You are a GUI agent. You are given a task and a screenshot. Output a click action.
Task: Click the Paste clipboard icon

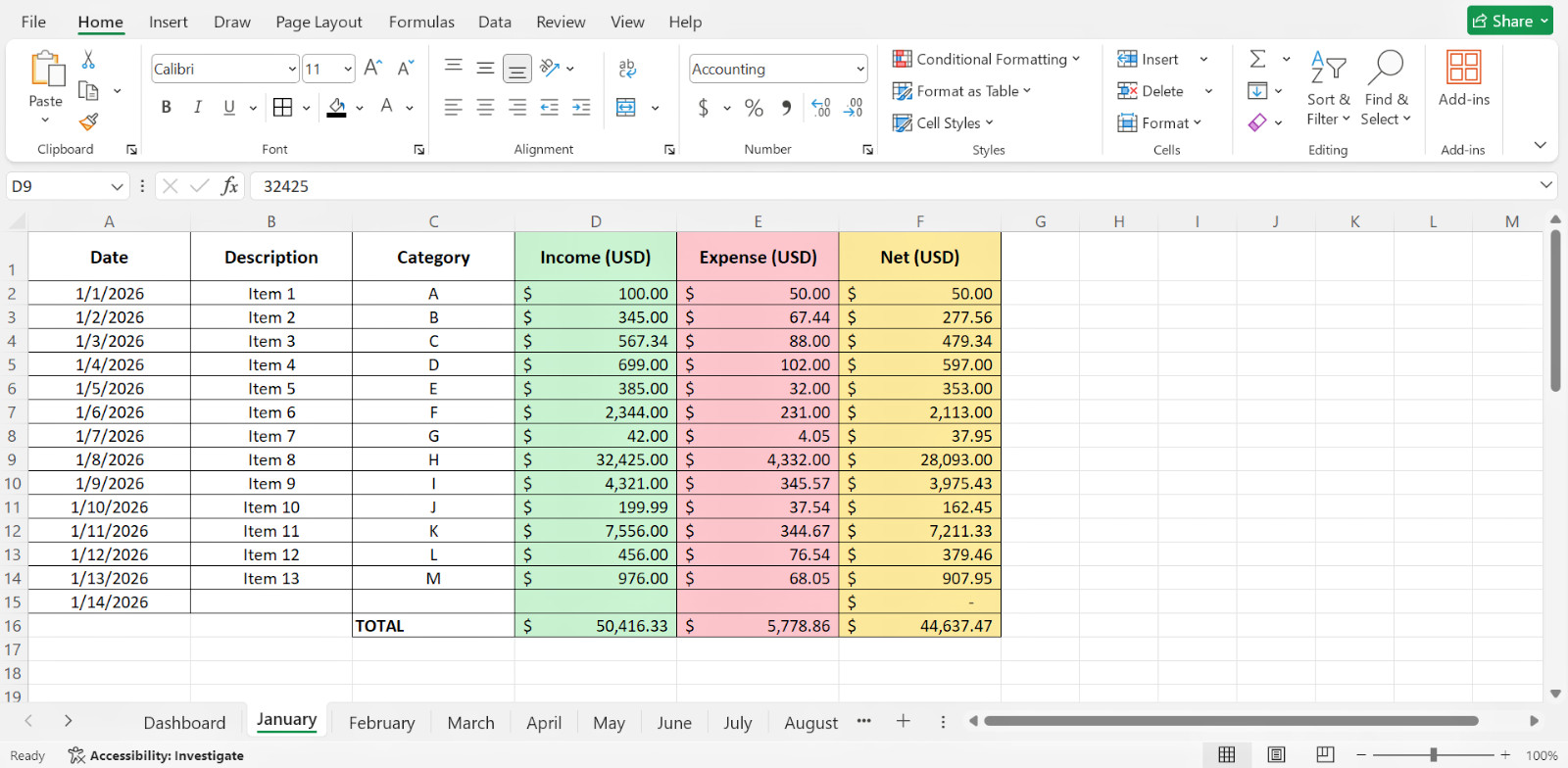click(x=46, y=71)
